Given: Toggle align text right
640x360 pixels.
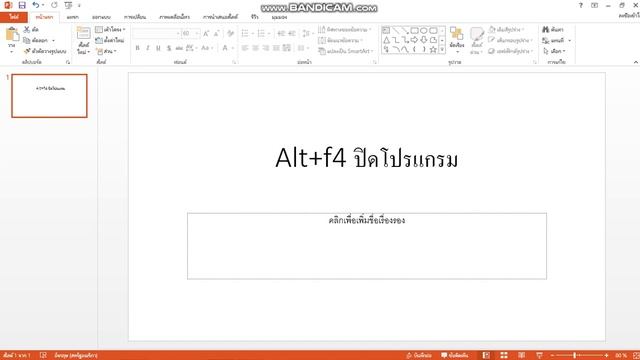Looking at the screenshot, I should click(266, 48).
